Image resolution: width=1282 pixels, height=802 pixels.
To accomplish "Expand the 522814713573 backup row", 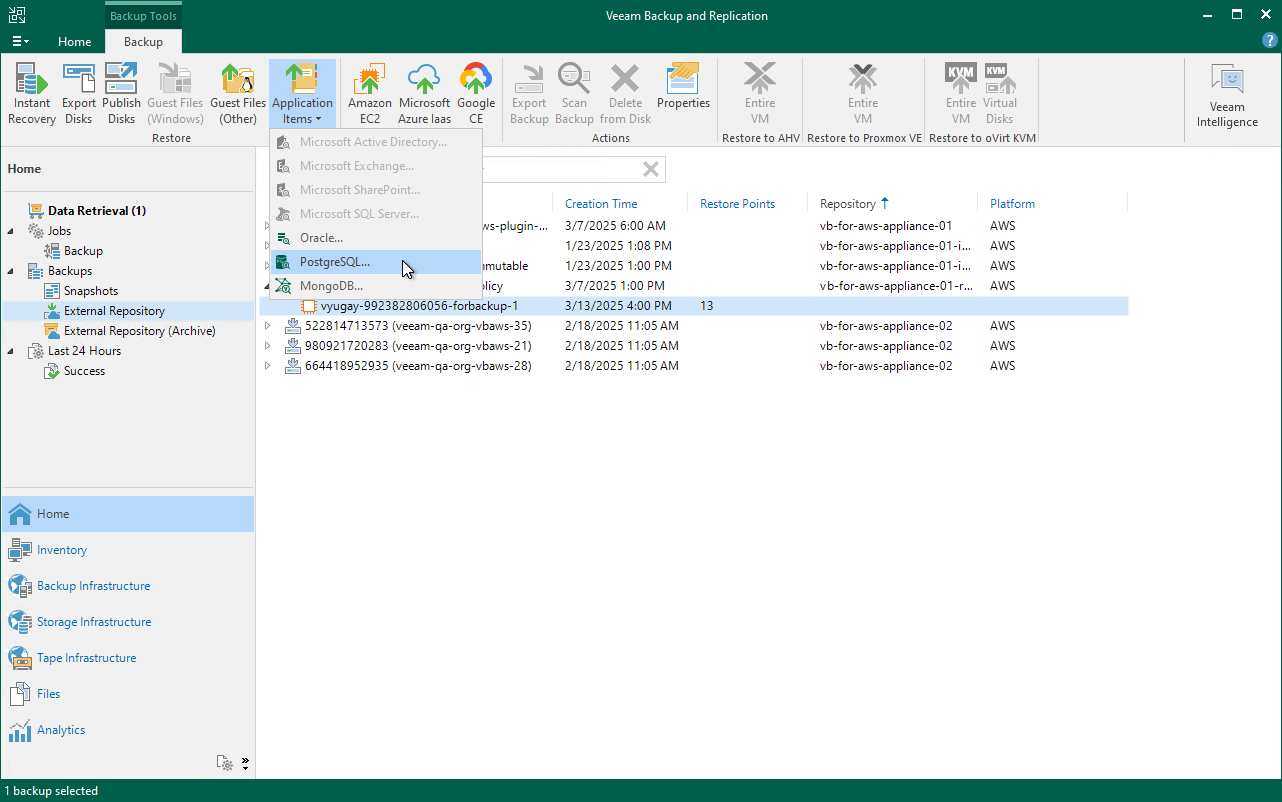I will coord(267,326).
